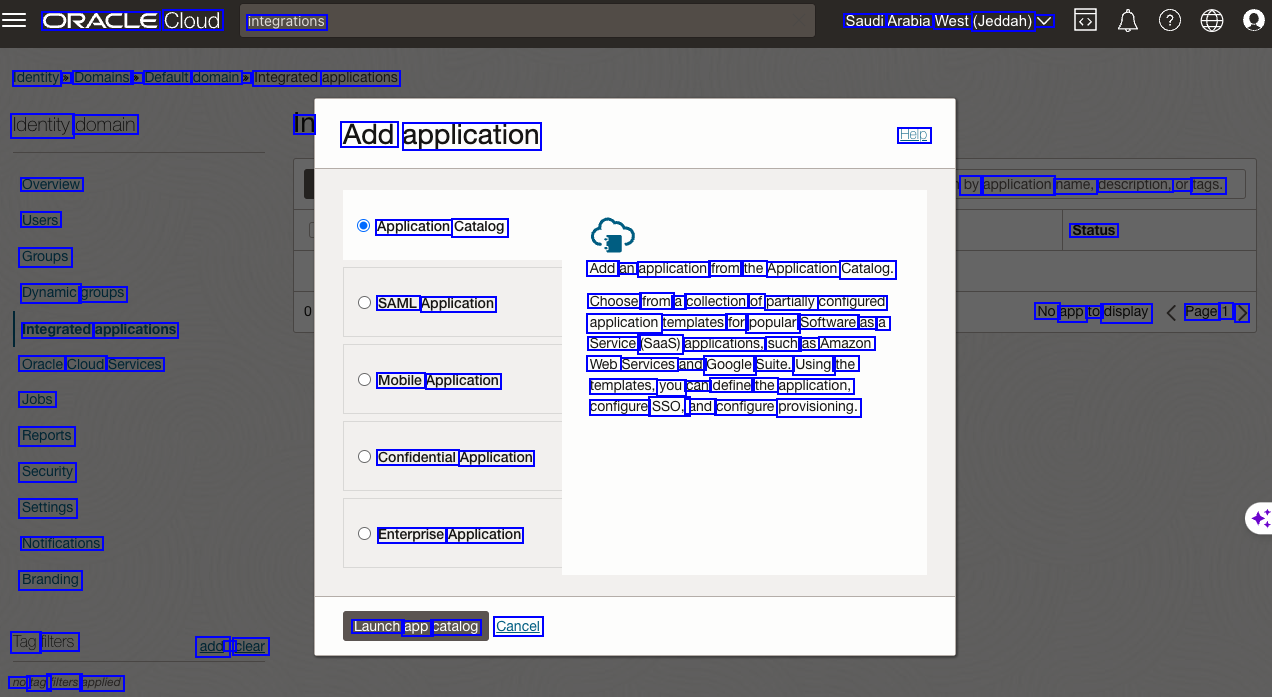The image size is (1272, 697).
Task: Open Dynamic groups in the sidebar
Action: (74, 293)
